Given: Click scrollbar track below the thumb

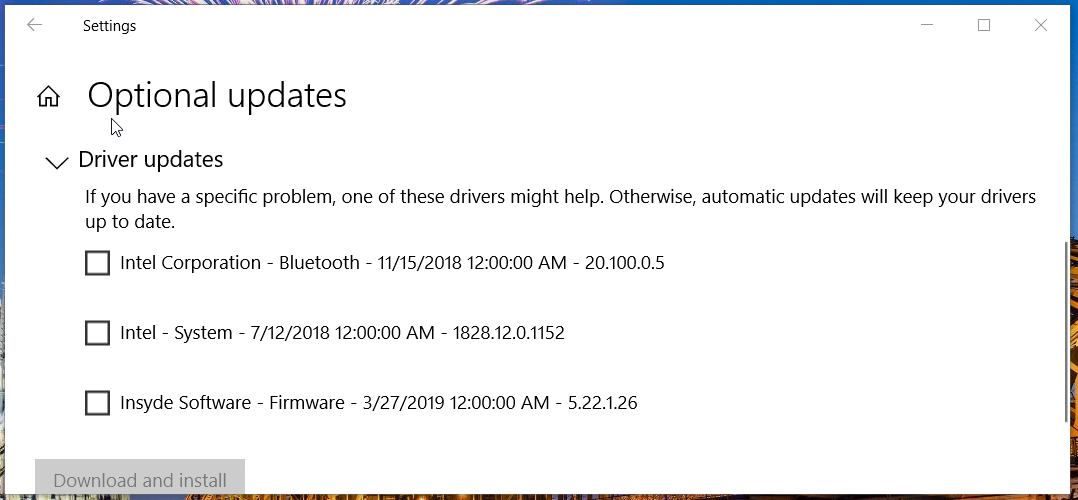Looking at the screenshot, I should [x=1067, y=457].
